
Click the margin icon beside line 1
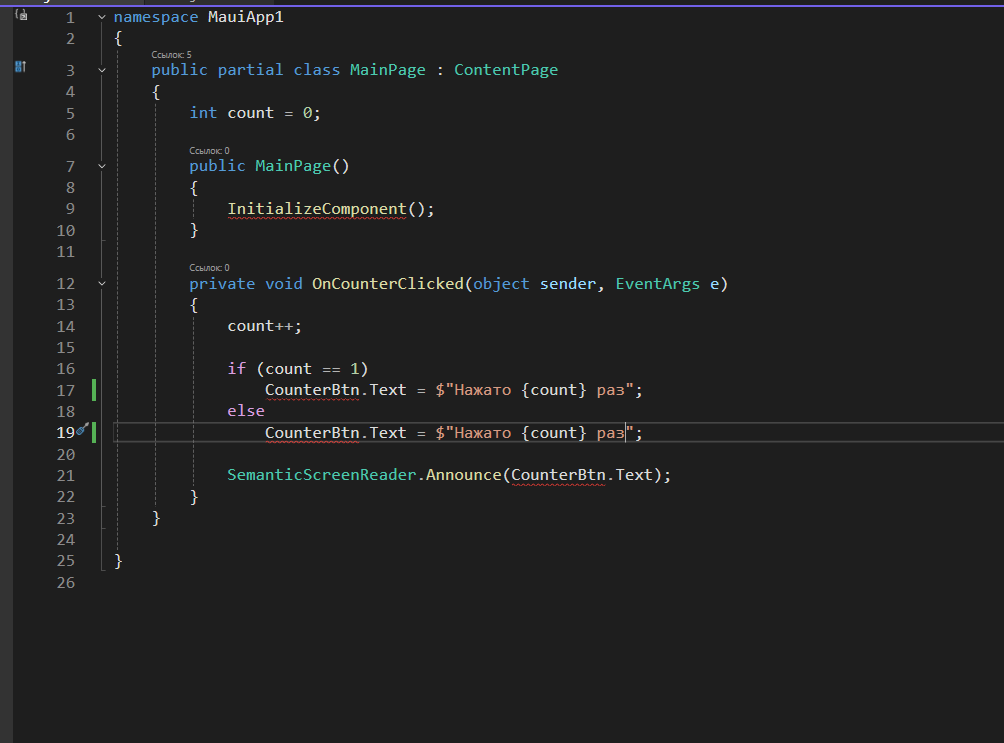(x=21, y=14)
